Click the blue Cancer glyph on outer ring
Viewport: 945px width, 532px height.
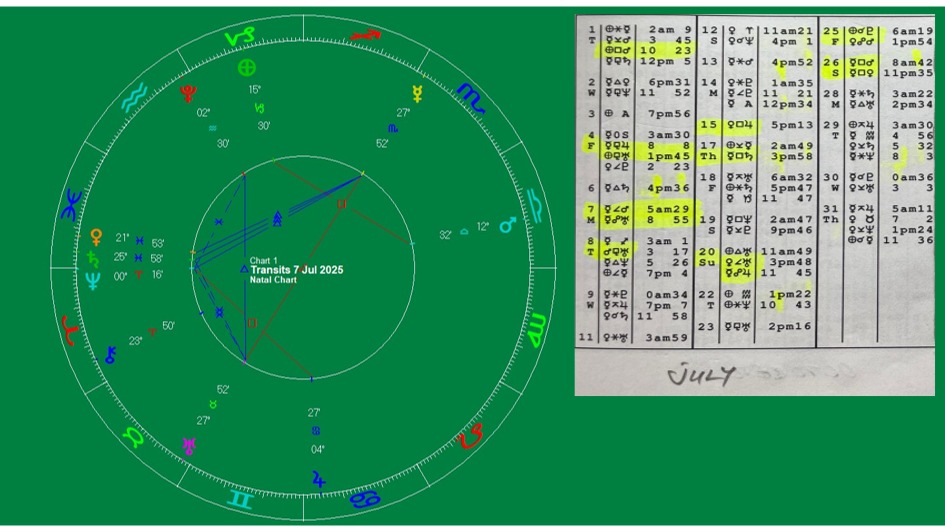[365, 499]
